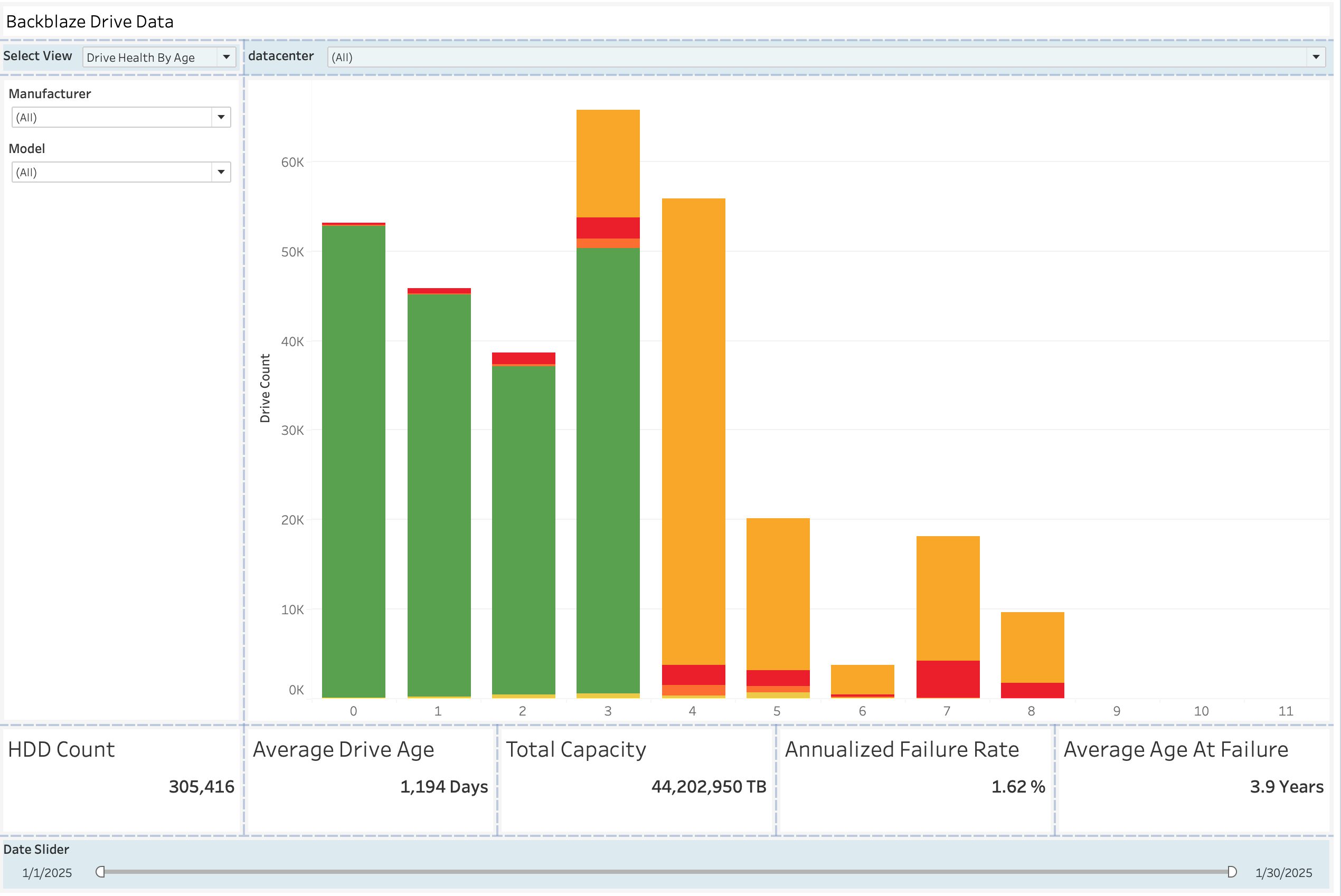Select the red segment of age 4 bar

(693, 675)
